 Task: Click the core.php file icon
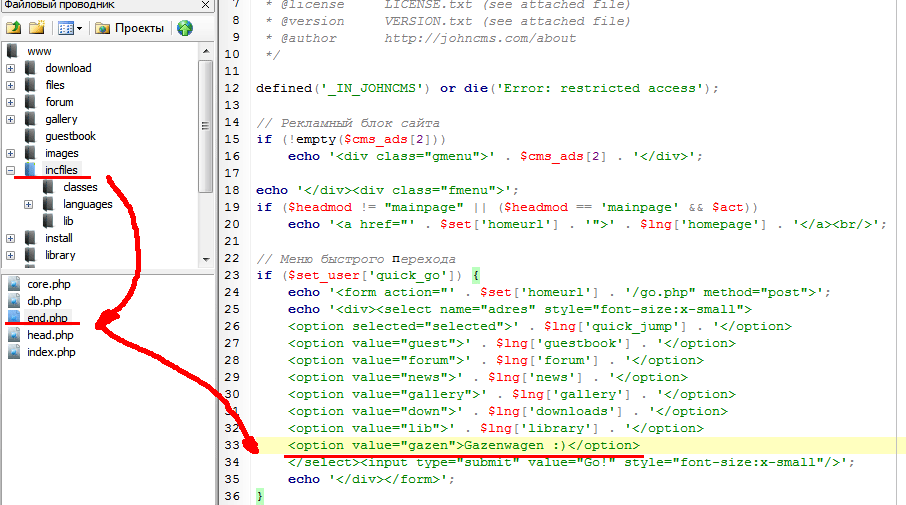coord(14,284)
